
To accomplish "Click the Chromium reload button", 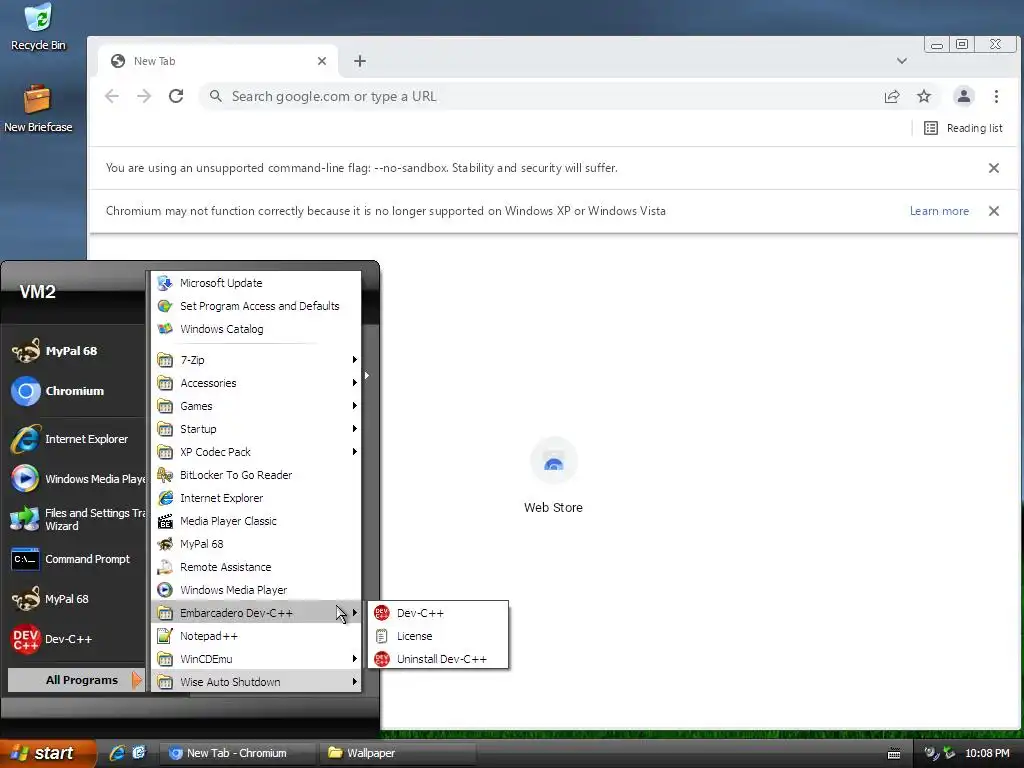I will [x=176, y=96].
